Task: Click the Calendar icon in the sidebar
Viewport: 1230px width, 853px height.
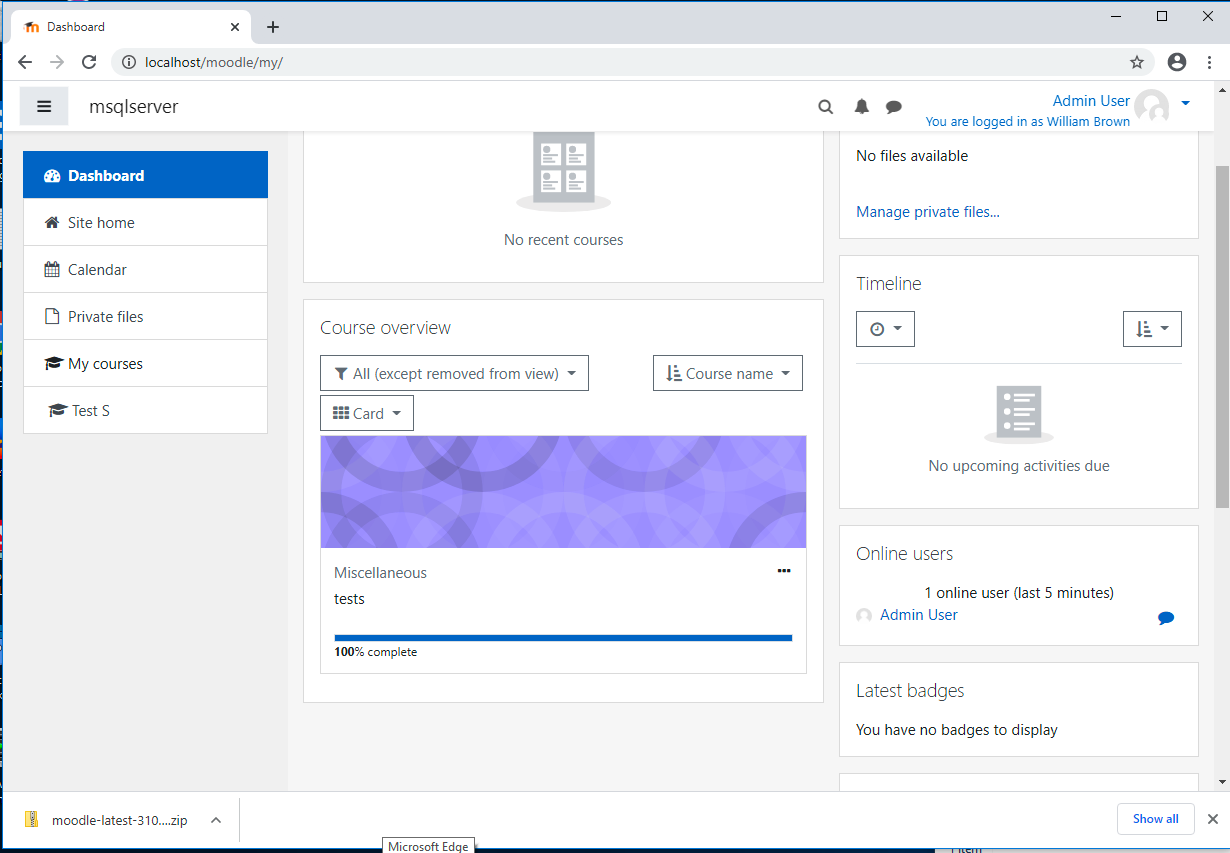Action: tap(52, 269)
